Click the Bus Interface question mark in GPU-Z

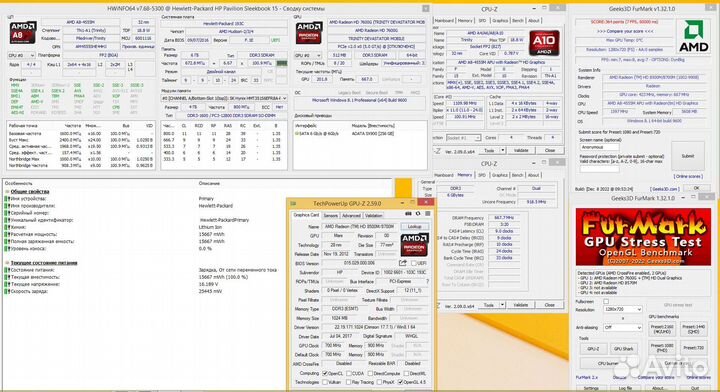pyautogui.click(x=428, y=281)
